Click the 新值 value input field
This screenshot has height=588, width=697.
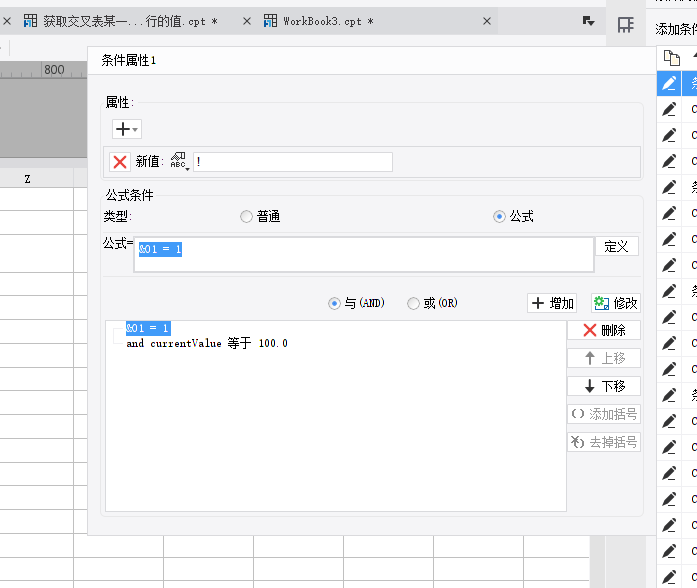tap(293, 162)
